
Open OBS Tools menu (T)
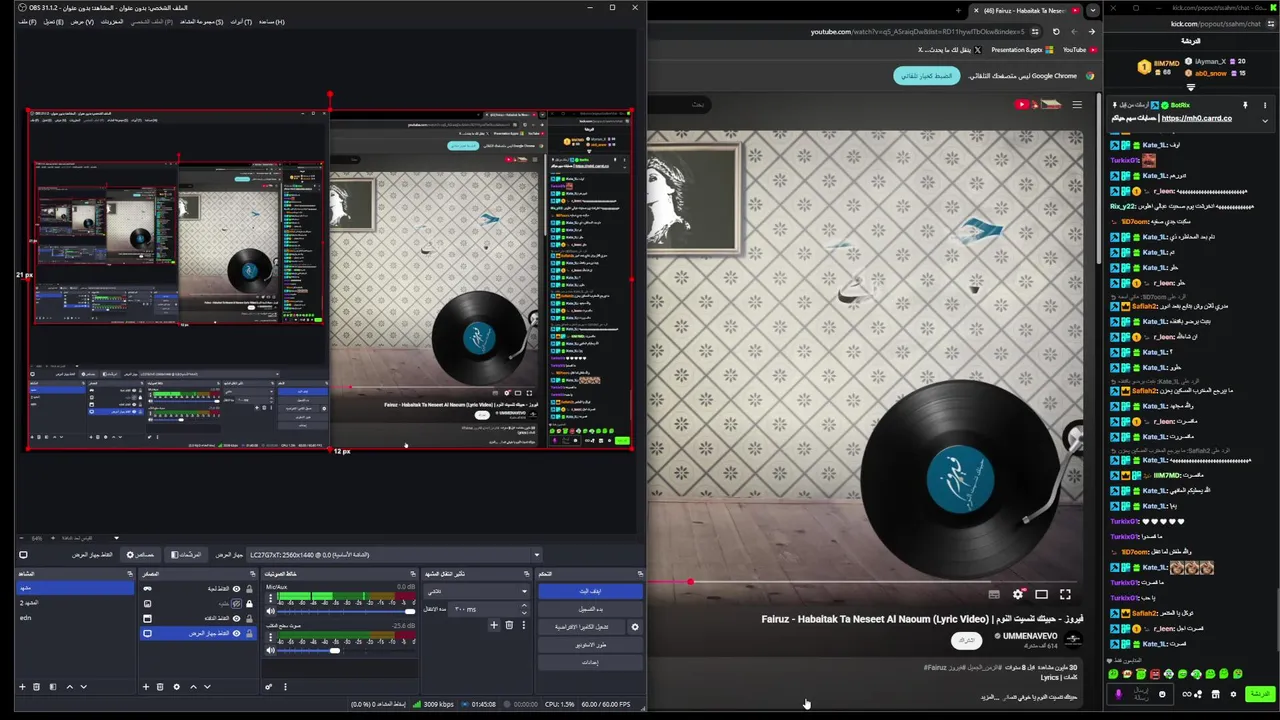[241, 21]
